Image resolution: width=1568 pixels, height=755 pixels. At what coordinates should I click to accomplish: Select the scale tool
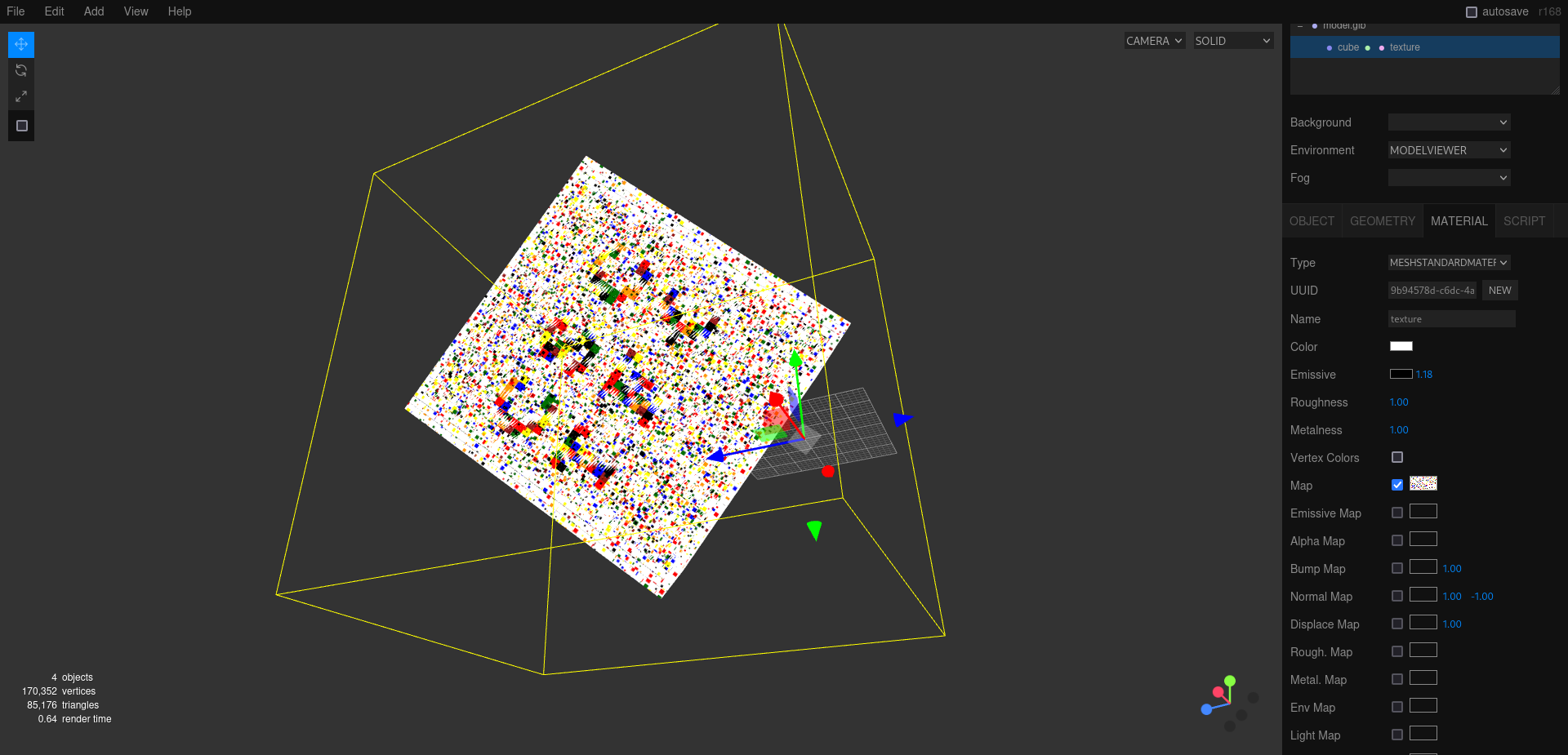[x=21, y=96]
